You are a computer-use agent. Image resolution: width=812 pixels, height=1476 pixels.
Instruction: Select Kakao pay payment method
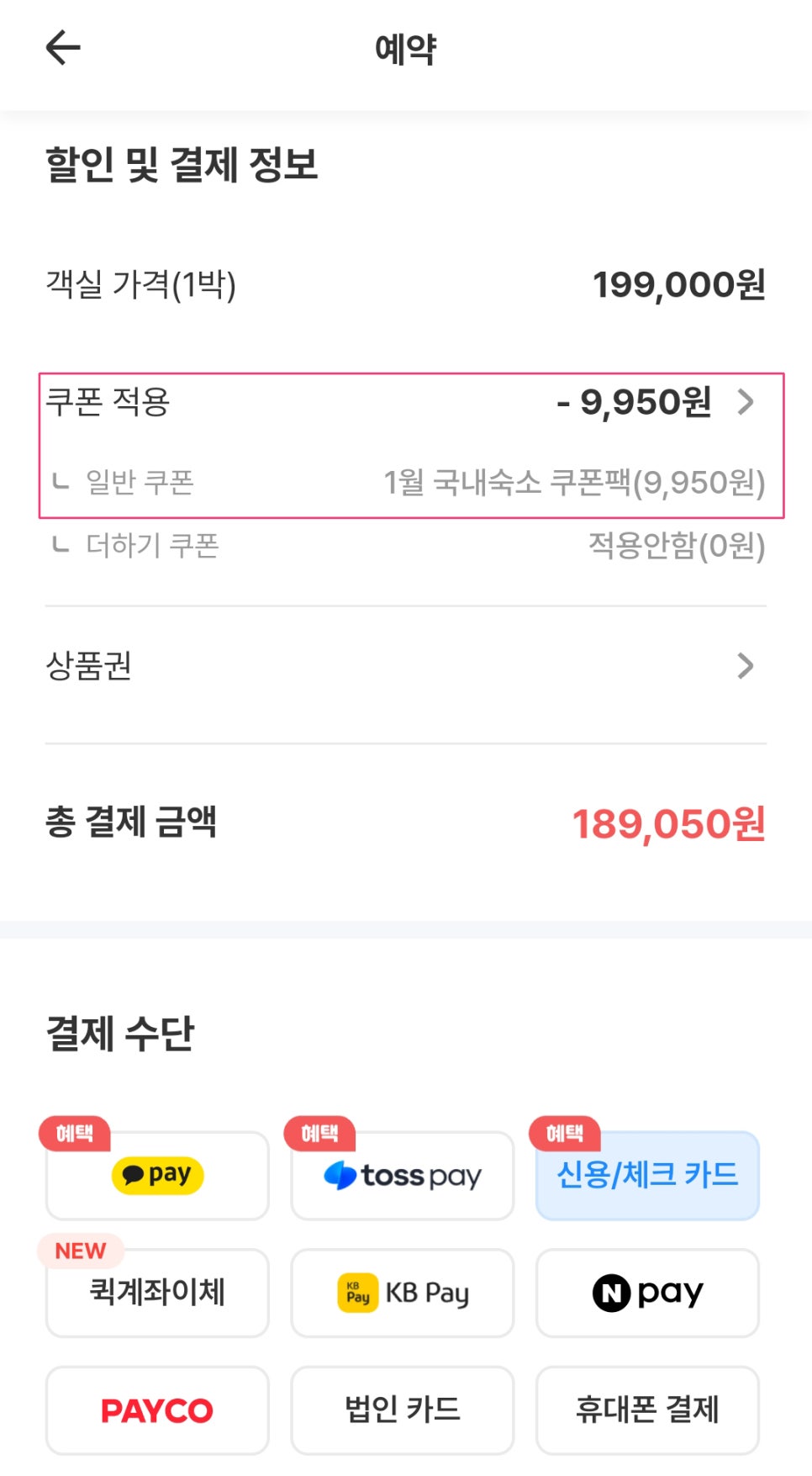click(157, 1175)
